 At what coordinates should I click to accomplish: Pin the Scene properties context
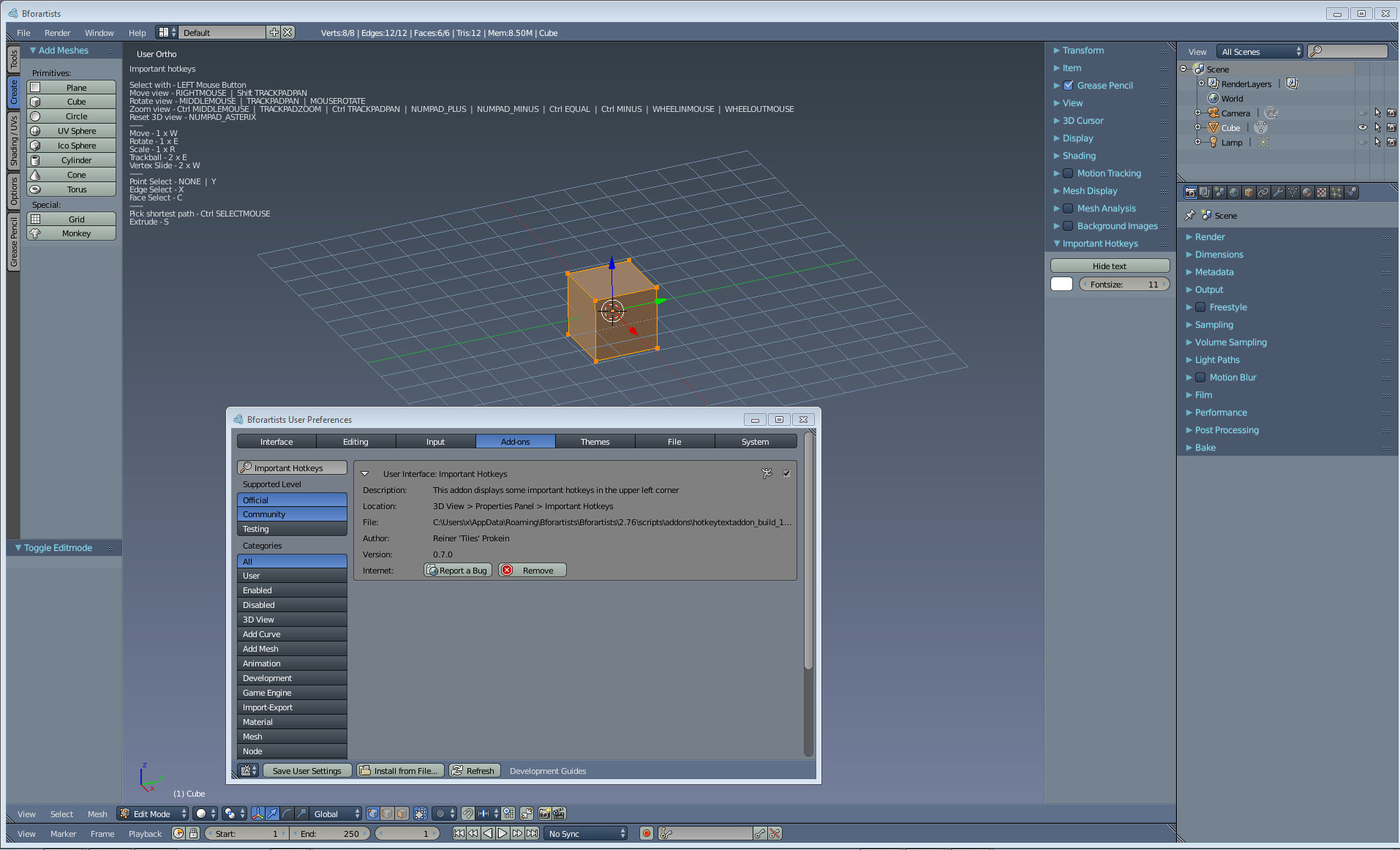coord(1190,216)
